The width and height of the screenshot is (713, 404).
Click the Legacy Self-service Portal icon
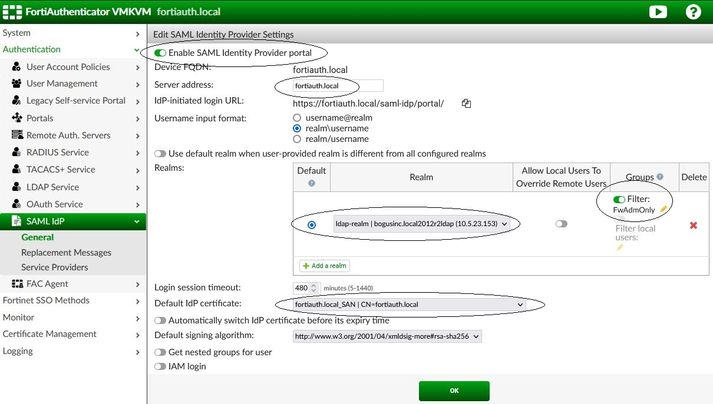point(16,100)
